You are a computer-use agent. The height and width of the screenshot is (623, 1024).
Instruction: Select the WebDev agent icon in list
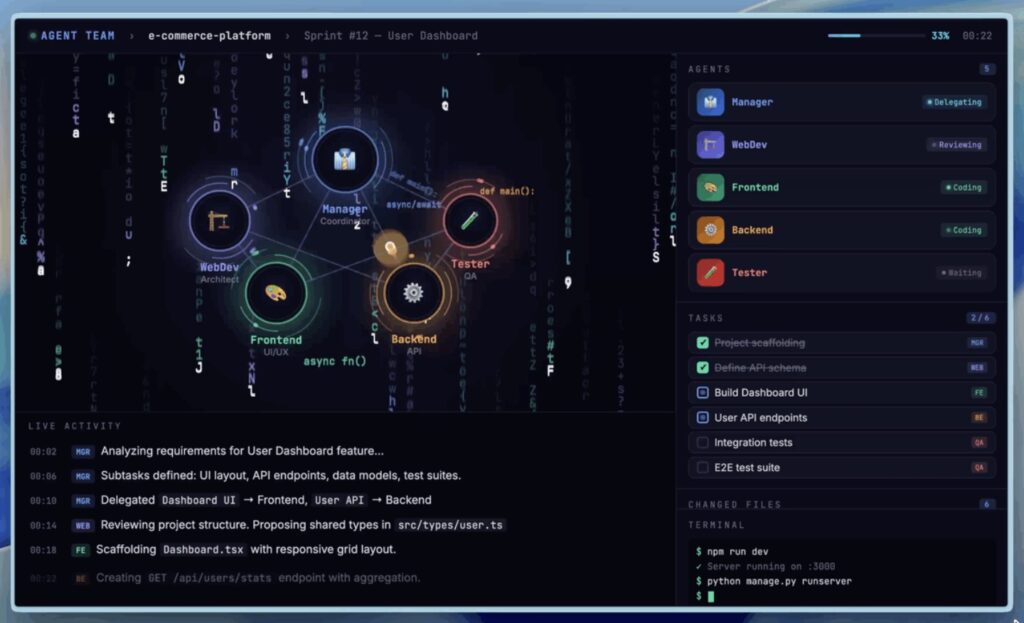coord(710,145)
